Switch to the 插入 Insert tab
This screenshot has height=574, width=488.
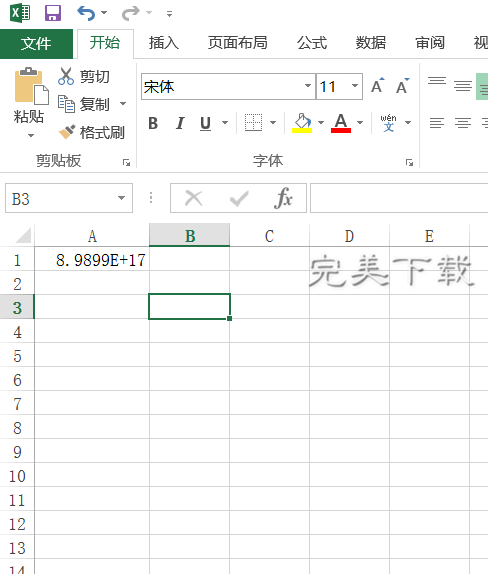(164, 43)
